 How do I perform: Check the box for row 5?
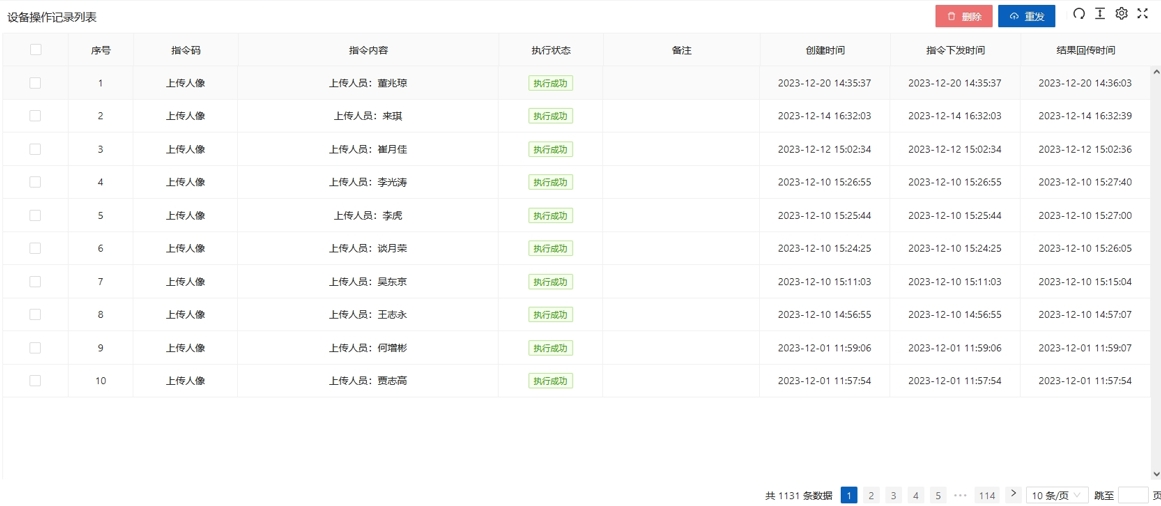click(x=36, y=215)
